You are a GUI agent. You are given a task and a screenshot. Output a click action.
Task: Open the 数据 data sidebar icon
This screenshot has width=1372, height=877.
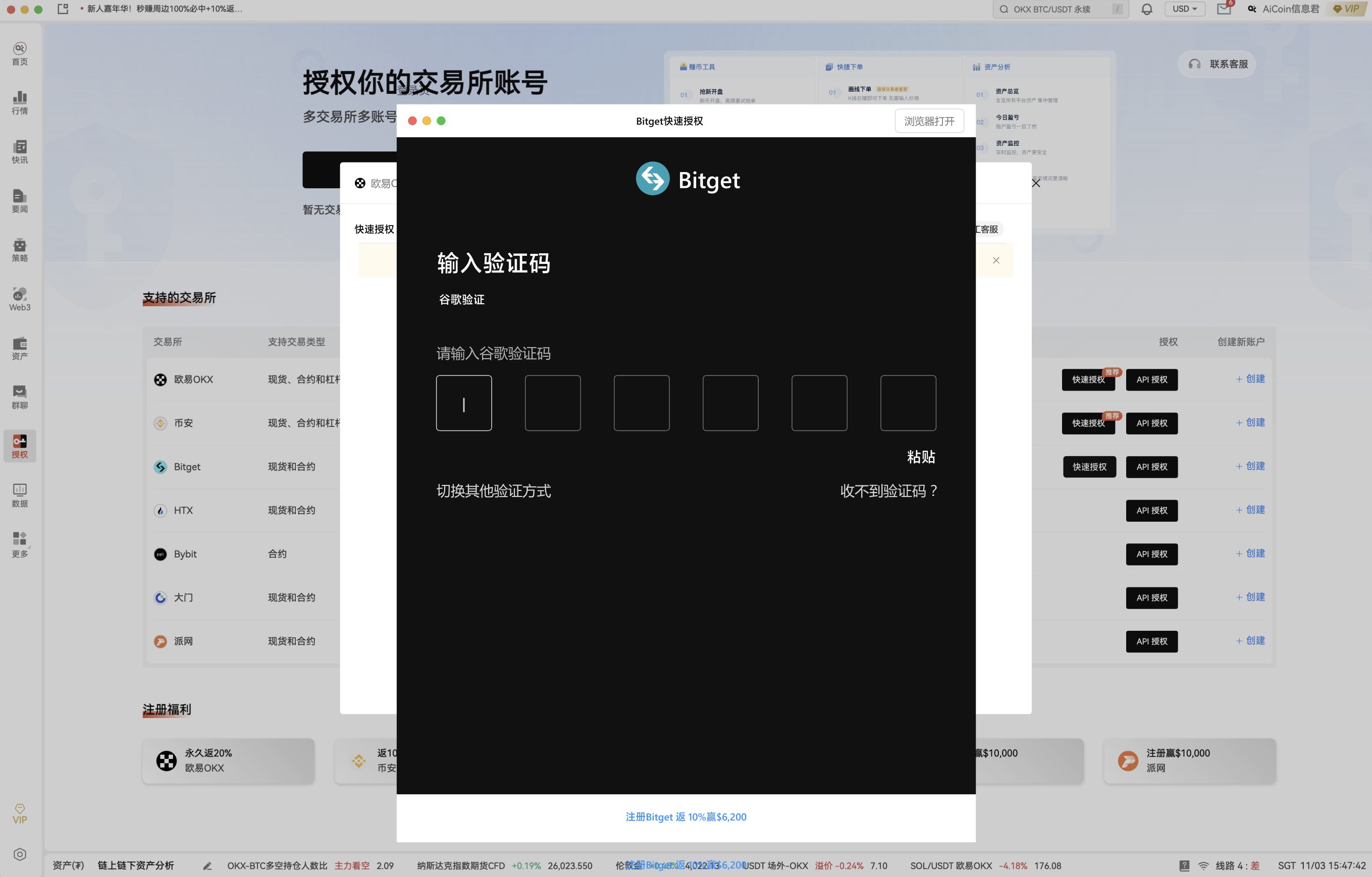19,495
